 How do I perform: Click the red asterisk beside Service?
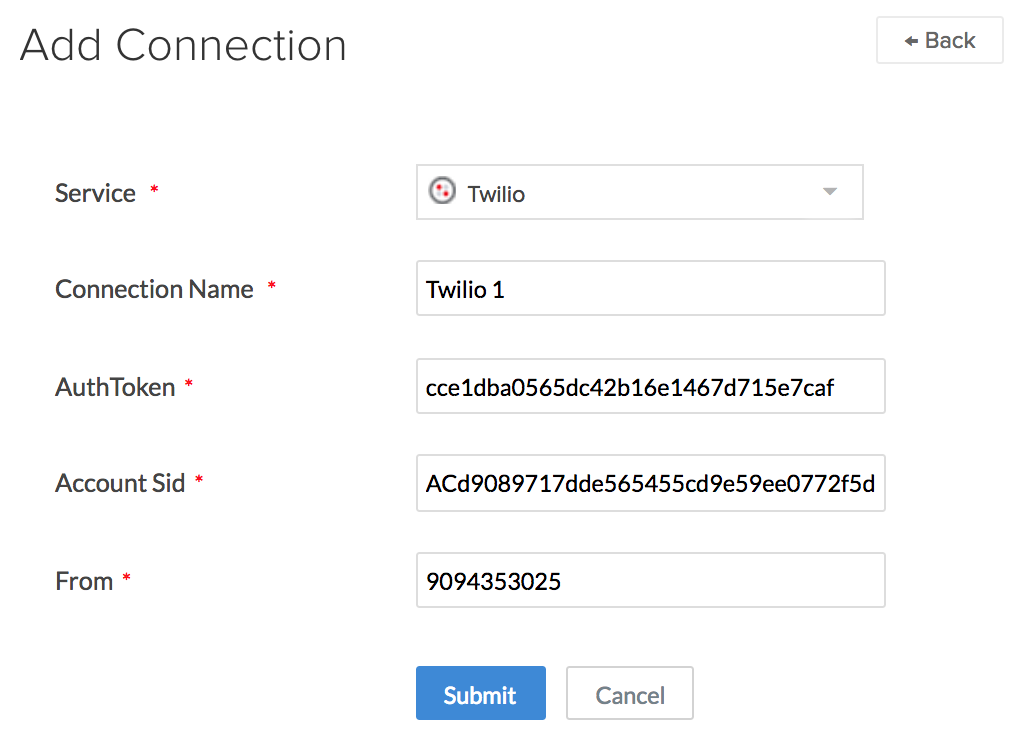click(x=154, y=189)
